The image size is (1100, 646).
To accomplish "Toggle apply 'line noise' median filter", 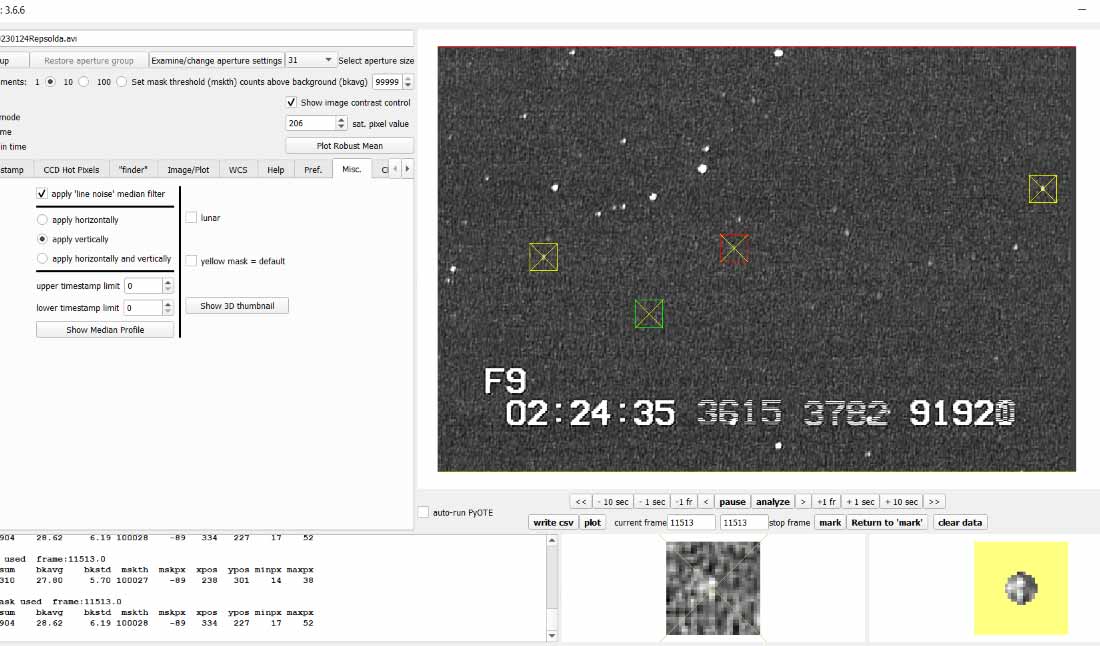I will [x=41, y=194].
